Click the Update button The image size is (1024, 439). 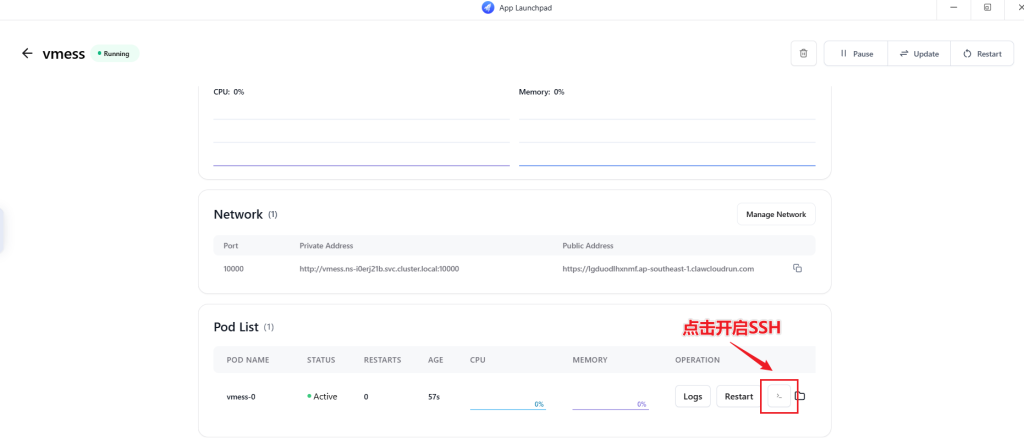tap(919, 54)
